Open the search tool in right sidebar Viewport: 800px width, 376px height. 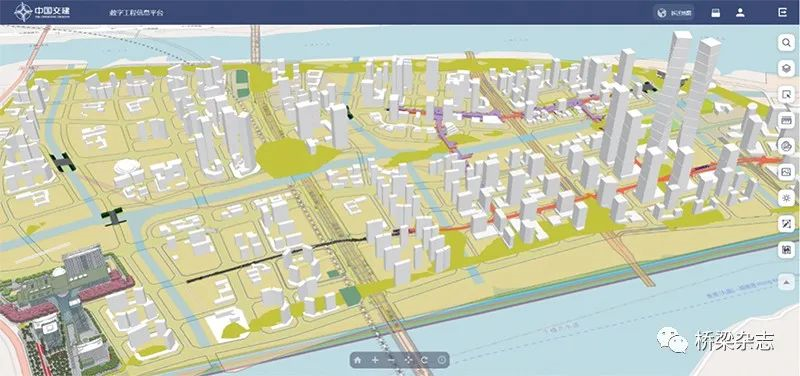point(786,43)
